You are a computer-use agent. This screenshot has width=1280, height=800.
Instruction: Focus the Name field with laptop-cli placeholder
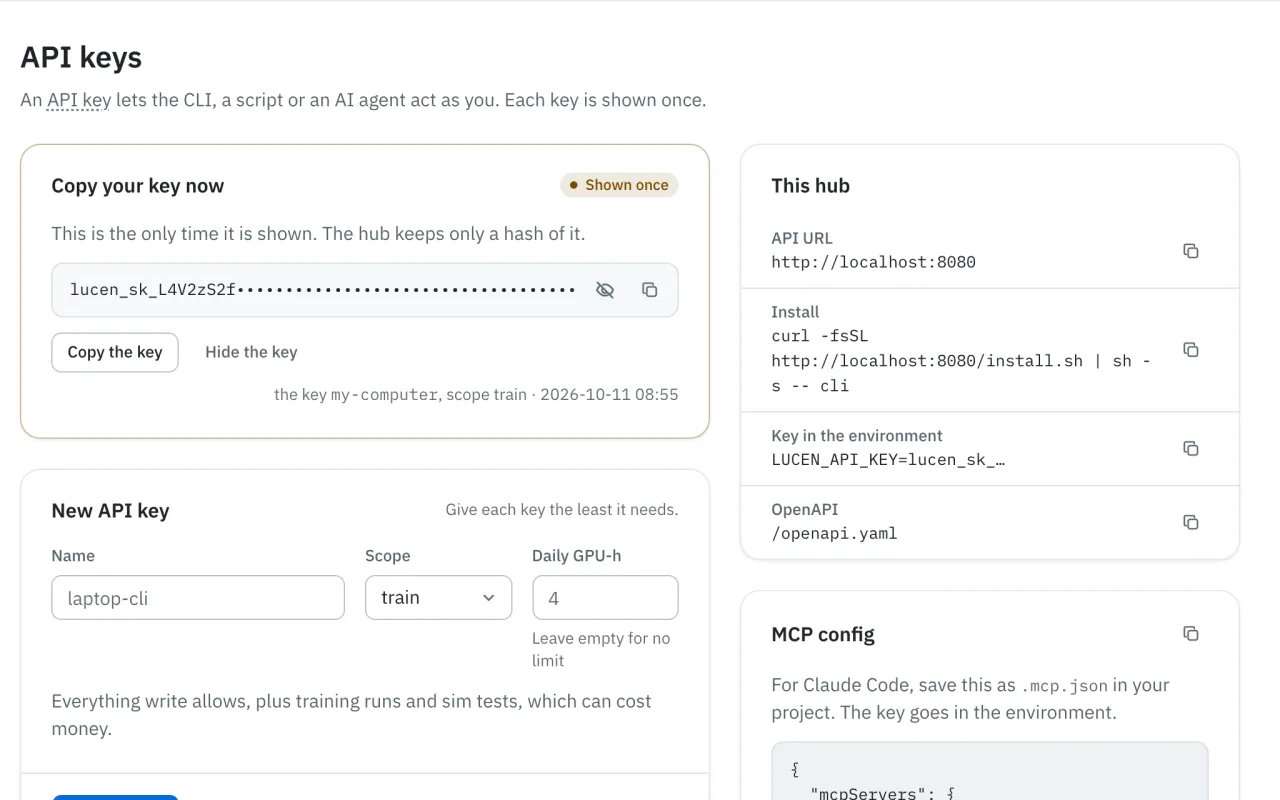198,598
